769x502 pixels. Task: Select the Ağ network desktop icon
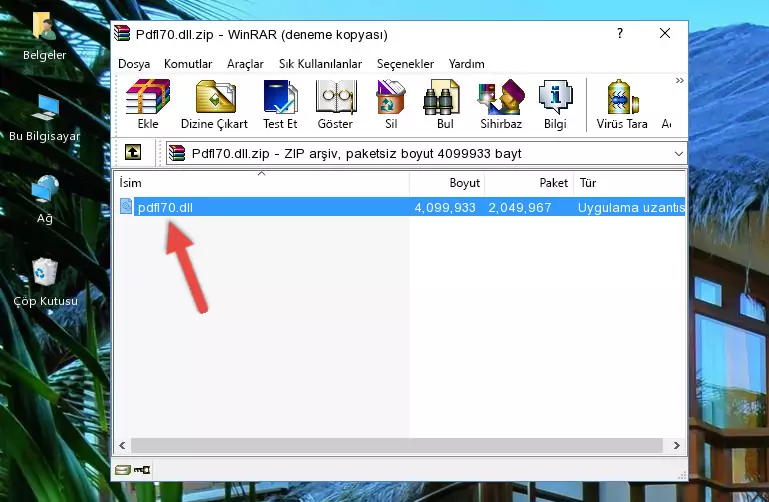point(45,200)
